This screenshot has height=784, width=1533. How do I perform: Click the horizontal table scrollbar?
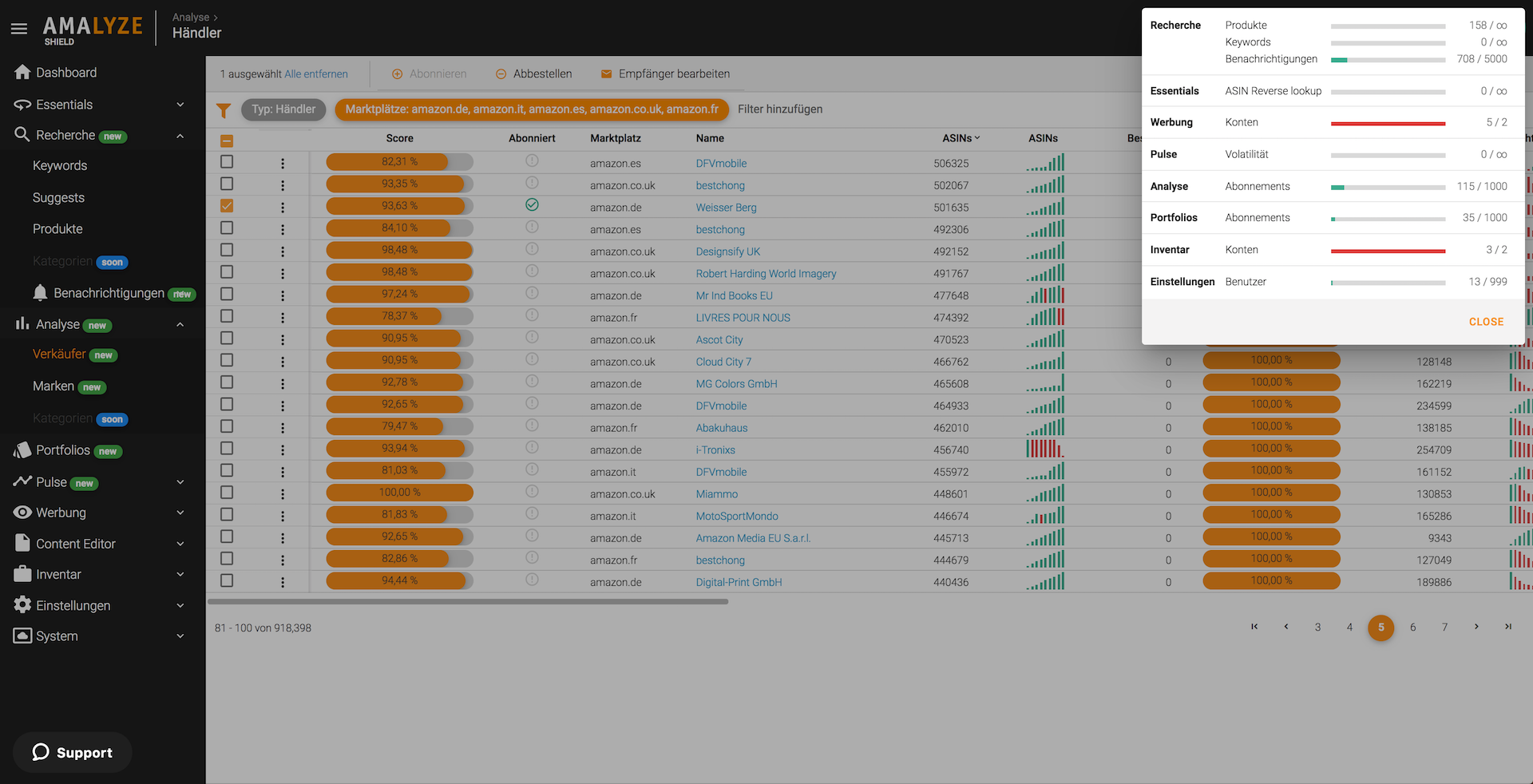click(468, 602)
